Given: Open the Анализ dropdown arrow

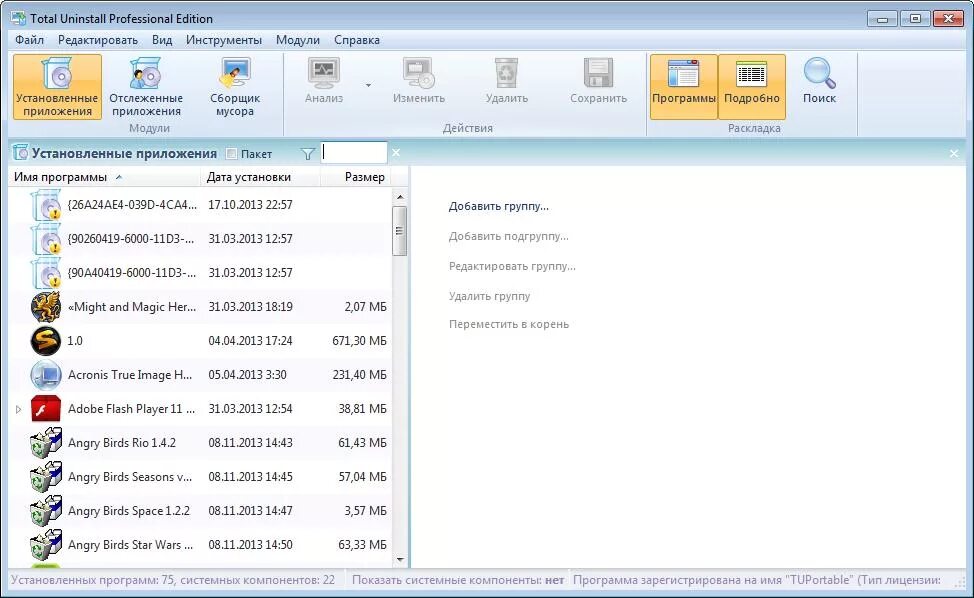Looking at the screenshot, I should point(368,85).
